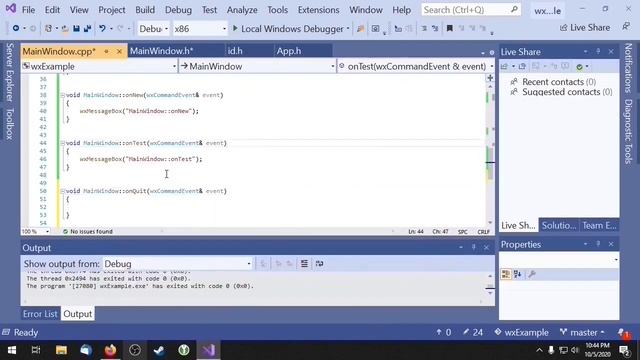Viewport: 640px width, 360px height.
Task: Start the Local Windows Debugger
Action: coord(288,29)
